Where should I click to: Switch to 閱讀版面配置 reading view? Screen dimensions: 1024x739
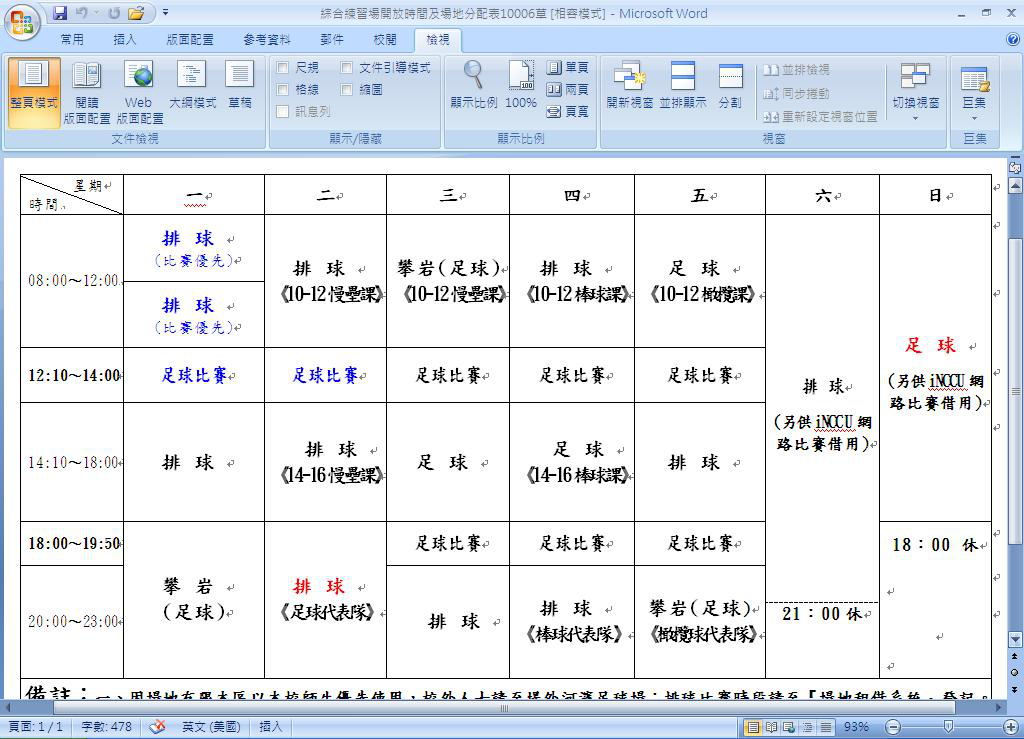[87, 92]
